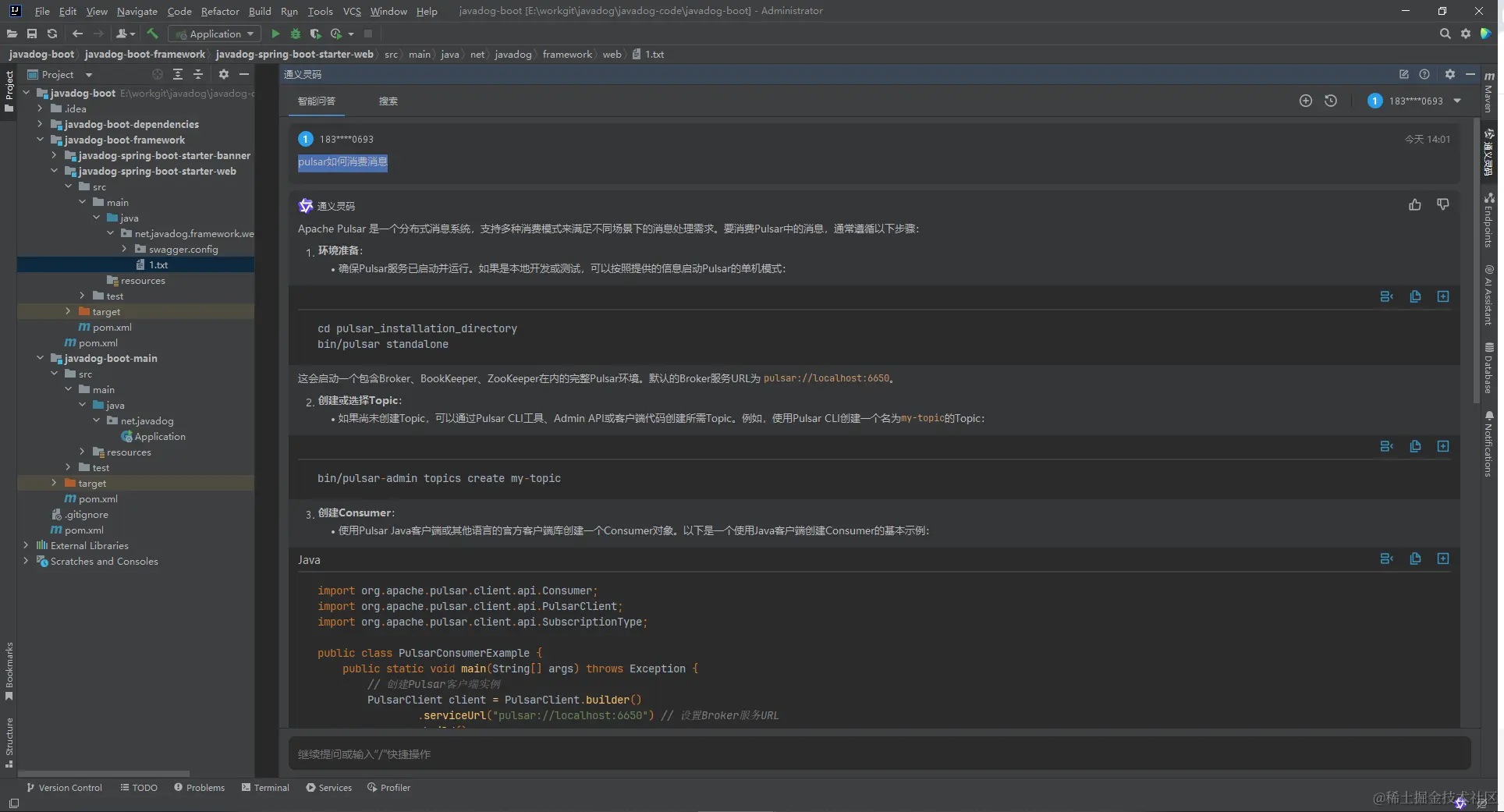Expand the javadog-boot-dependencies folder

point(40,124)
